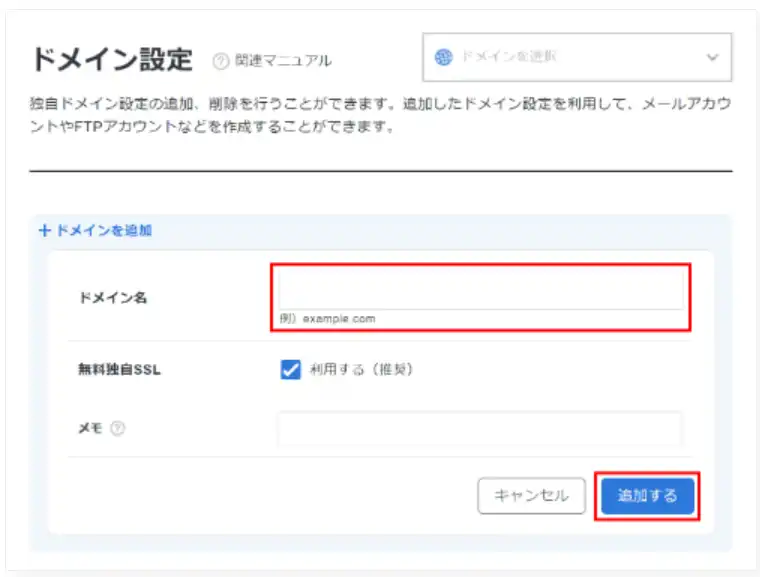
Task: Open the 関連マニュアル help link
Action: [x=283, y=61]
